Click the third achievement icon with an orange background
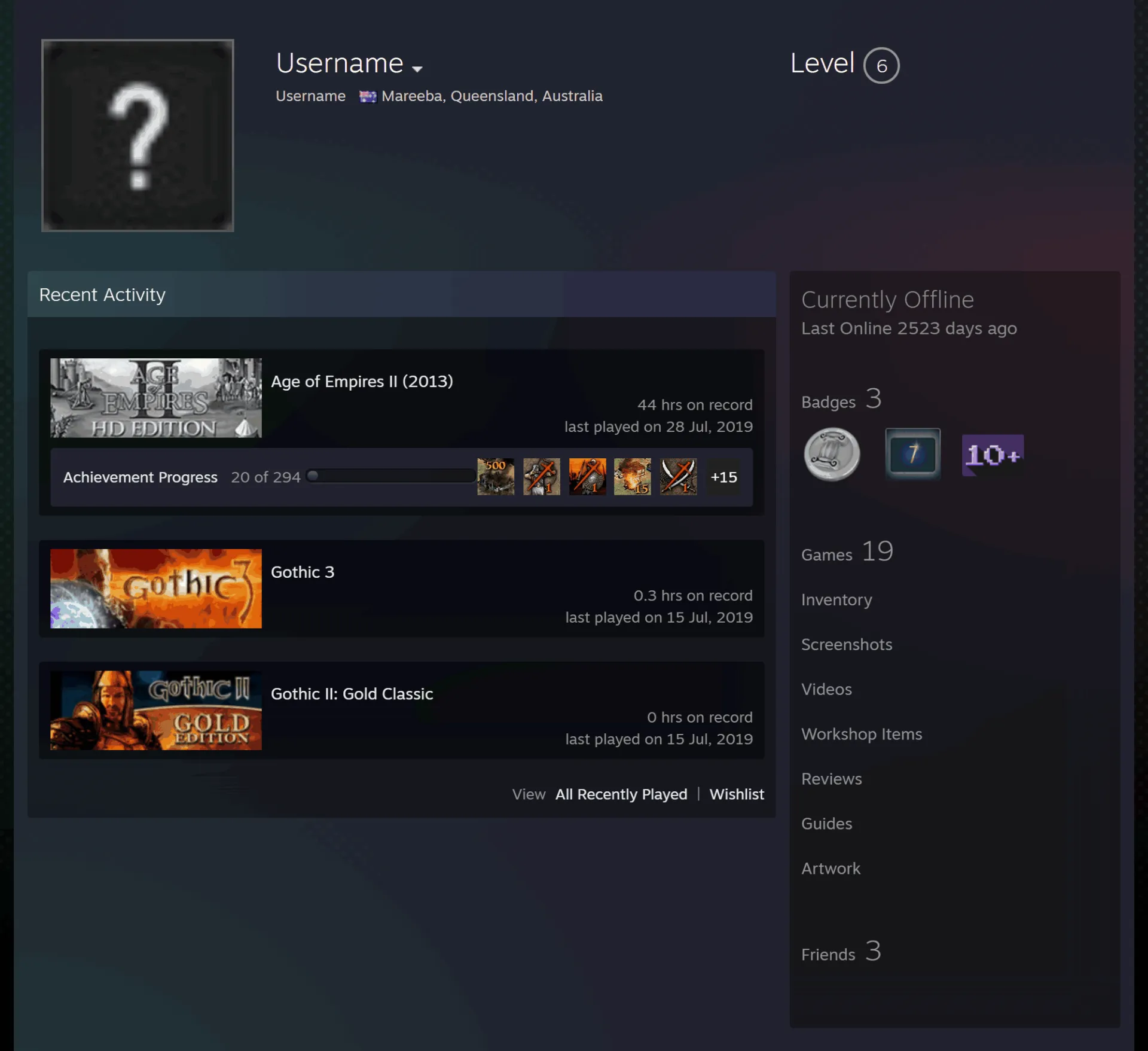 pyautogui.click(x=587, y=477)
